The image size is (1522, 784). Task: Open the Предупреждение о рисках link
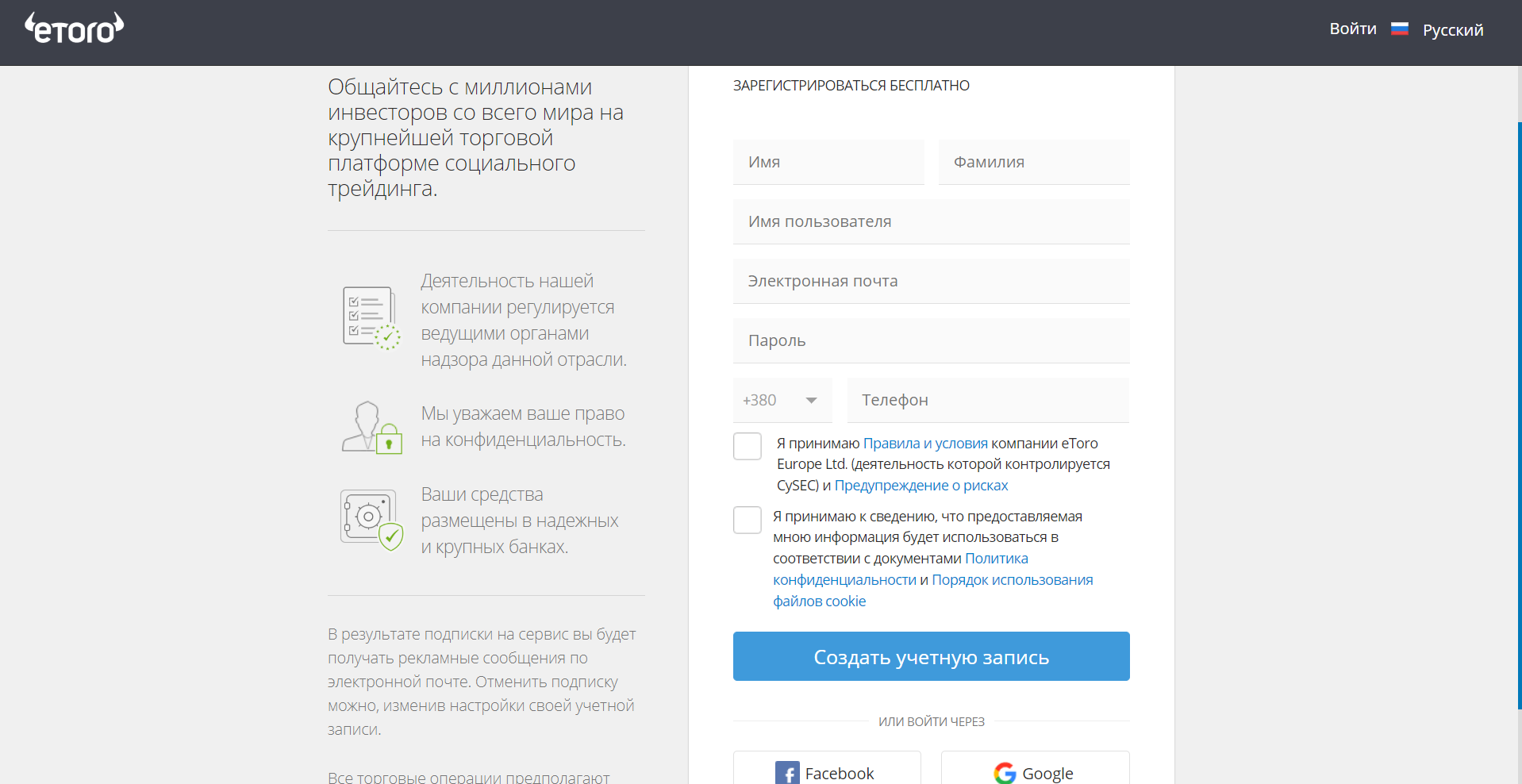(x=921, y=485)
